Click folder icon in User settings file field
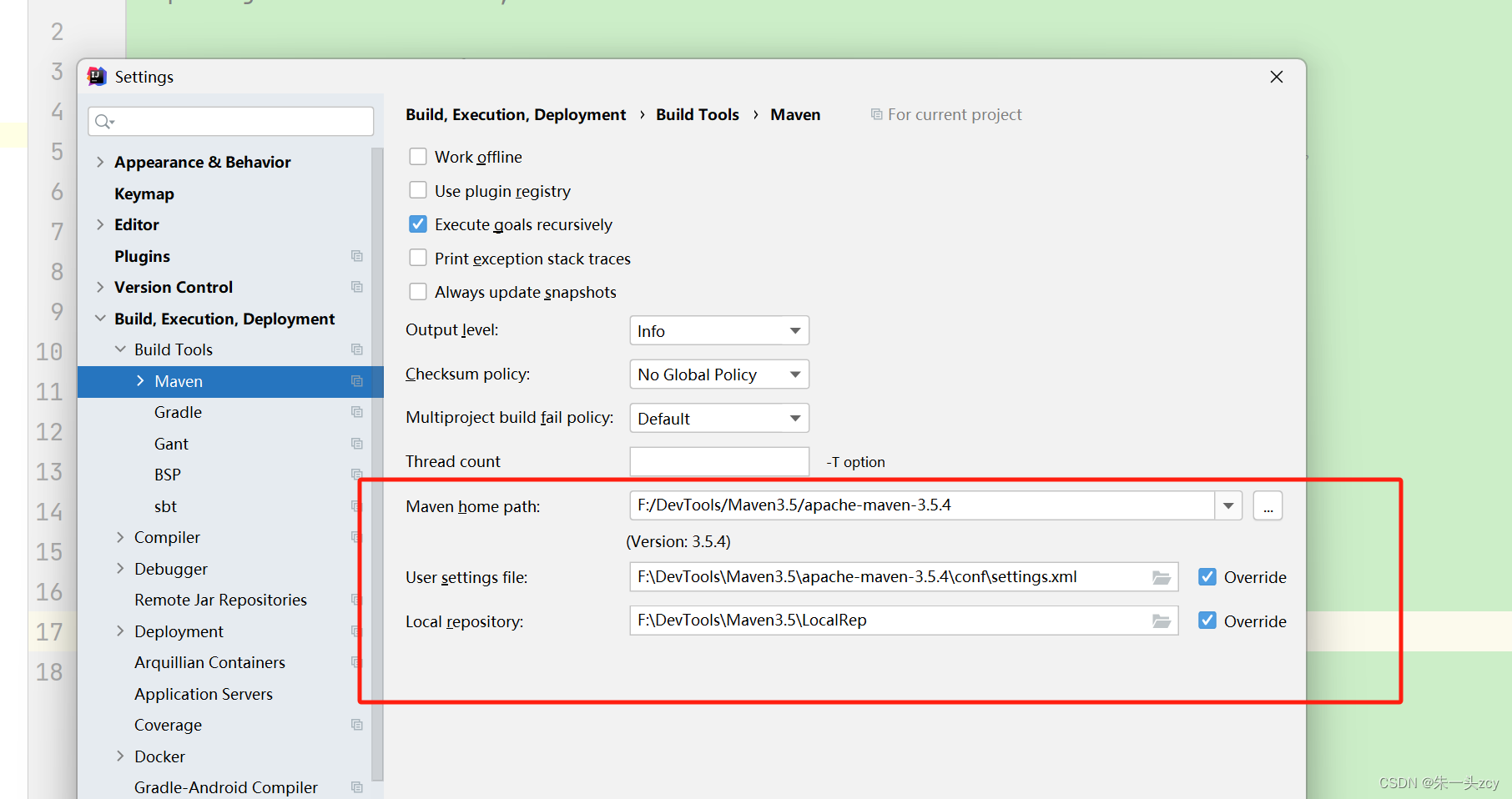Screen dimensions: 1512x799 [x=1161, y=577]
